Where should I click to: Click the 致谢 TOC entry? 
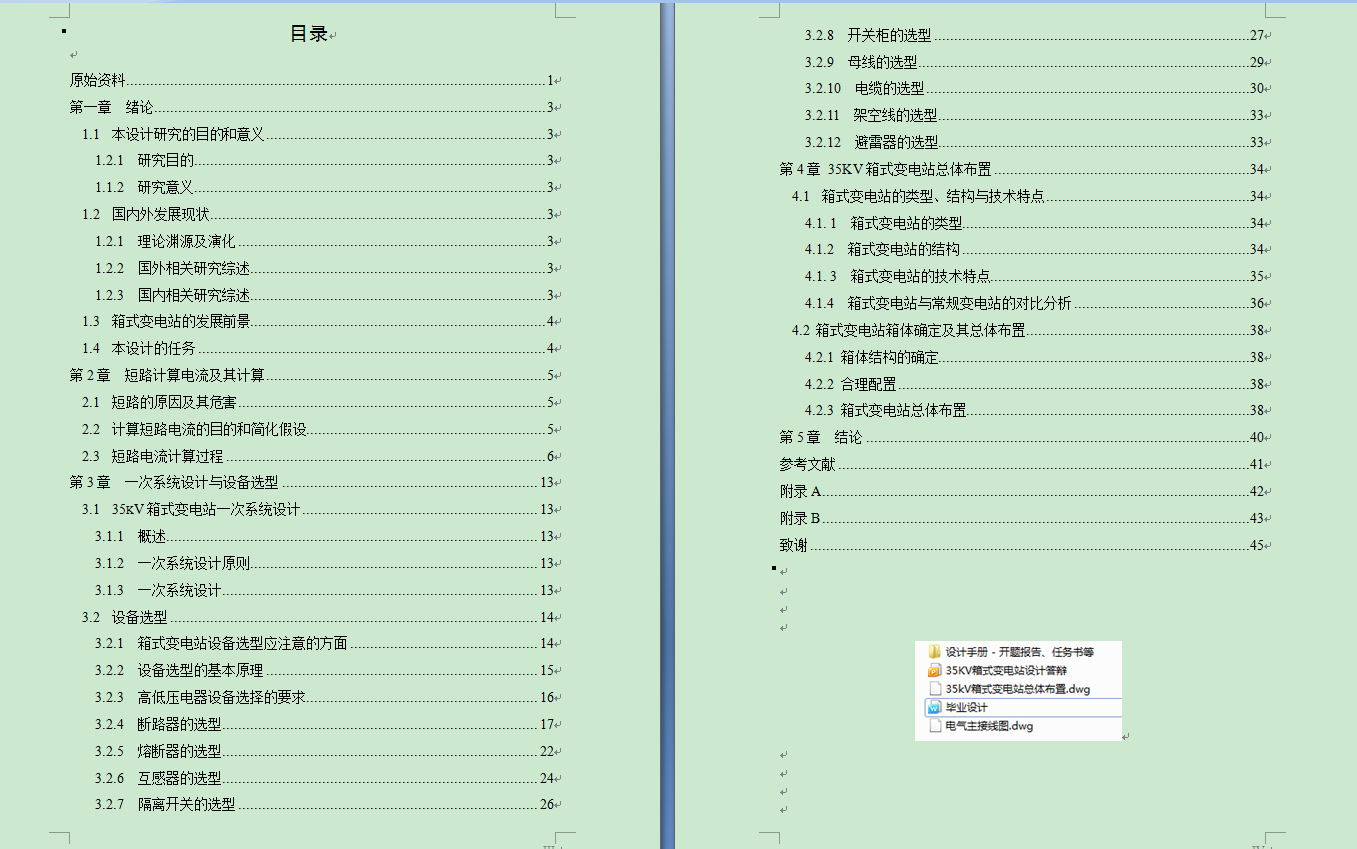point(793,544)
